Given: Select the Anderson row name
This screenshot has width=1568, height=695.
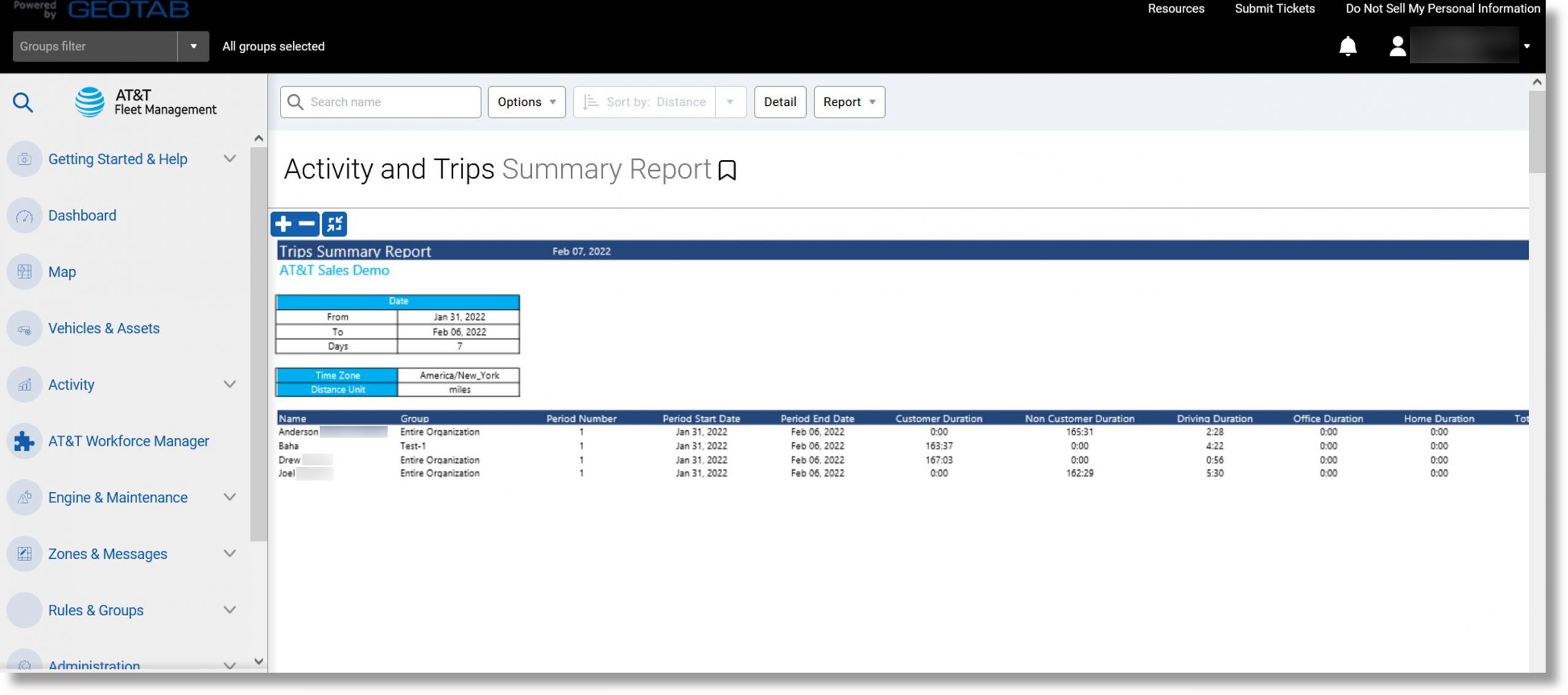Looking at the screenshot, I should [x=298, y=432].
